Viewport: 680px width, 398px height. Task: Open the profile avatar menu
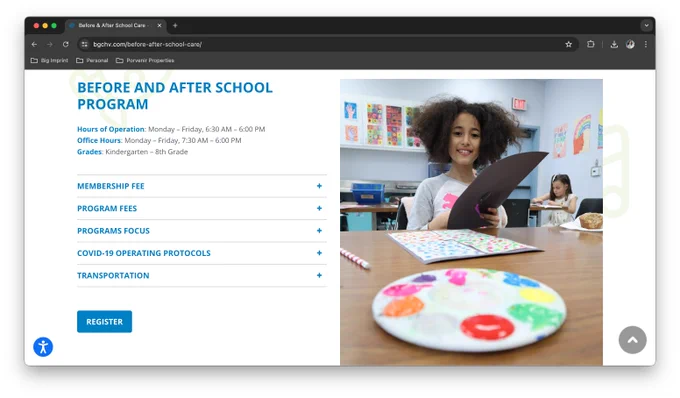[630, 44]
